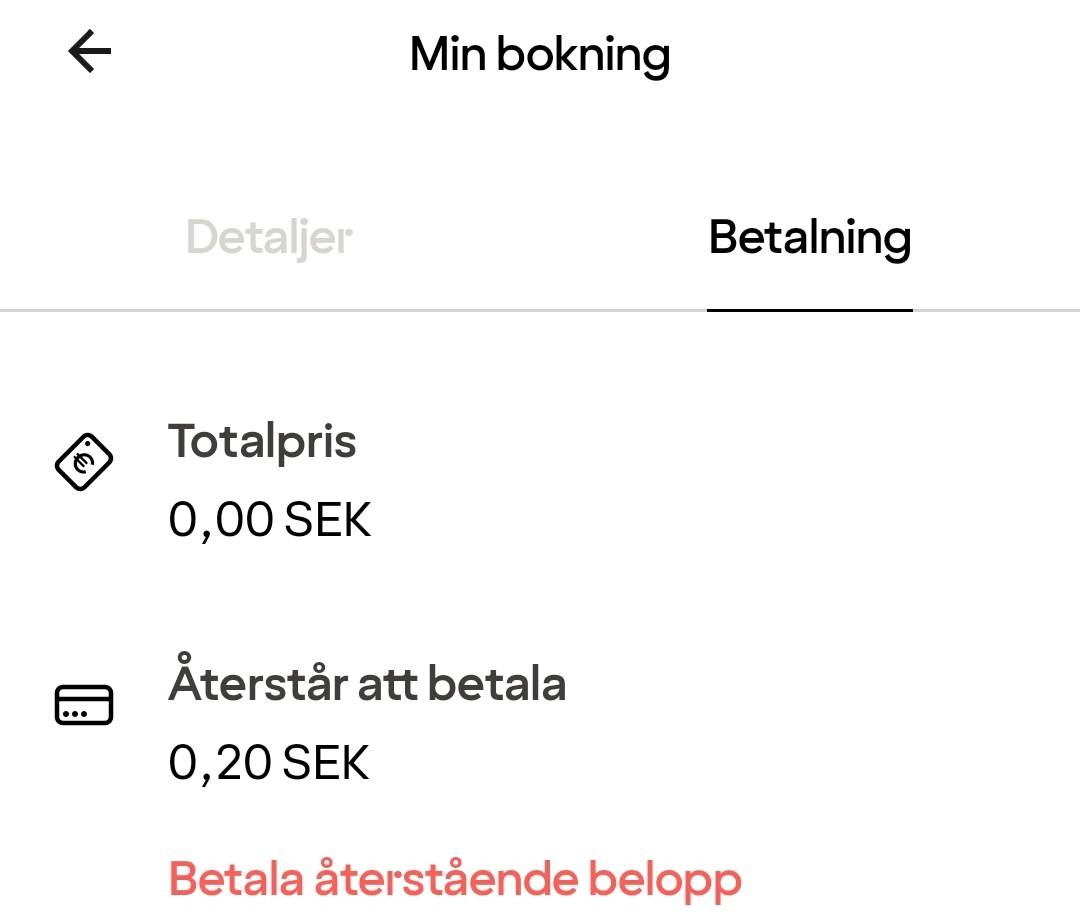Click the Totalpris label
The height and width of the screenshot is (923, 1080).
(x=262, y=441)
